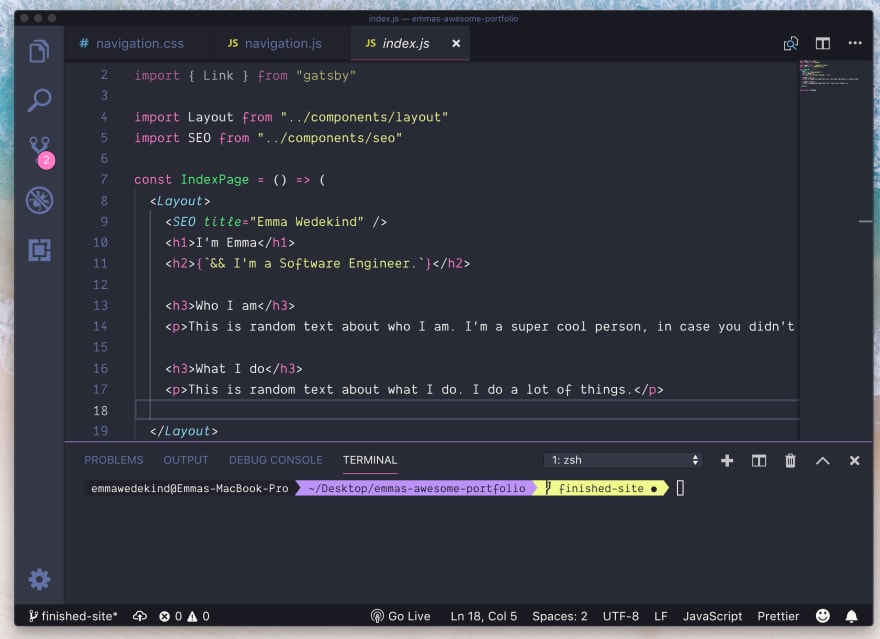This screenshot has height=639, width=880.
Task: Click the opening <Layout> tag on line 8
Action: click(180, 201)
